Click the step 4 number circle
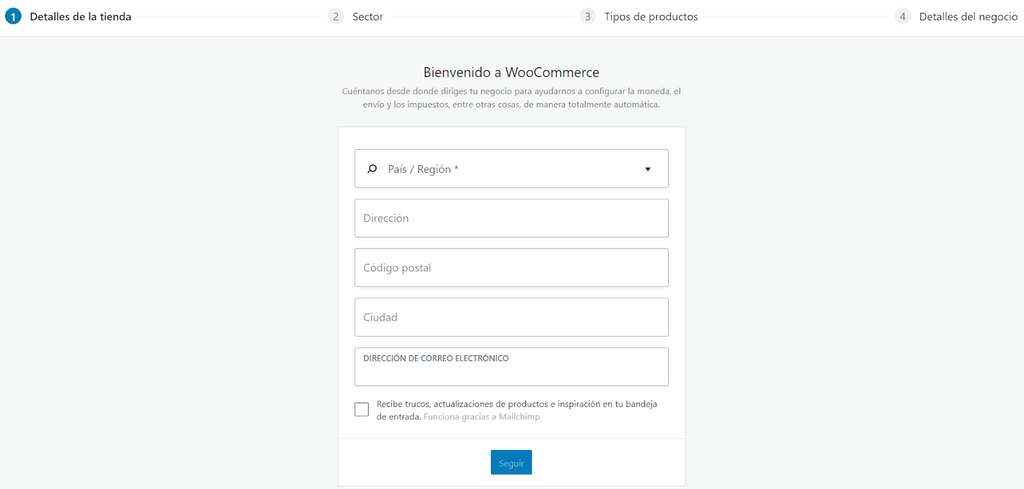The image size is (1024, 489). point(903,17)
